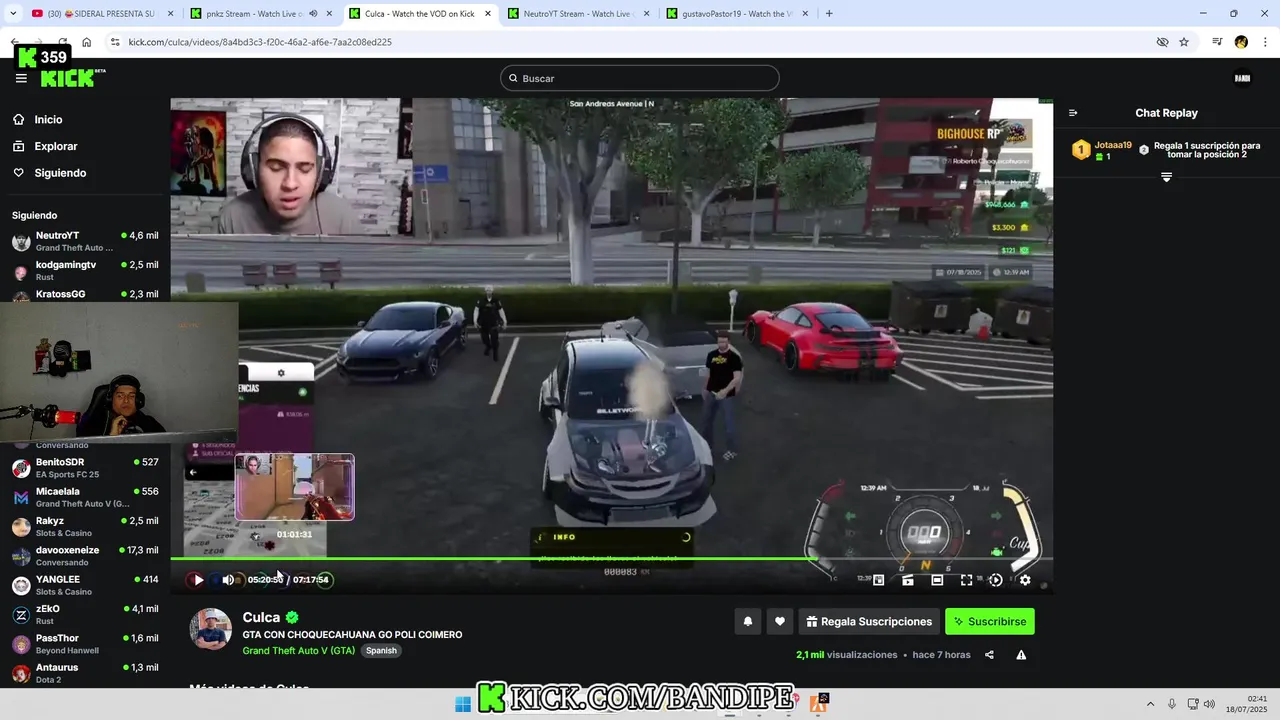The image size is (1280, 720).
Task: Click the address bar URL
Action: point(260,42)
